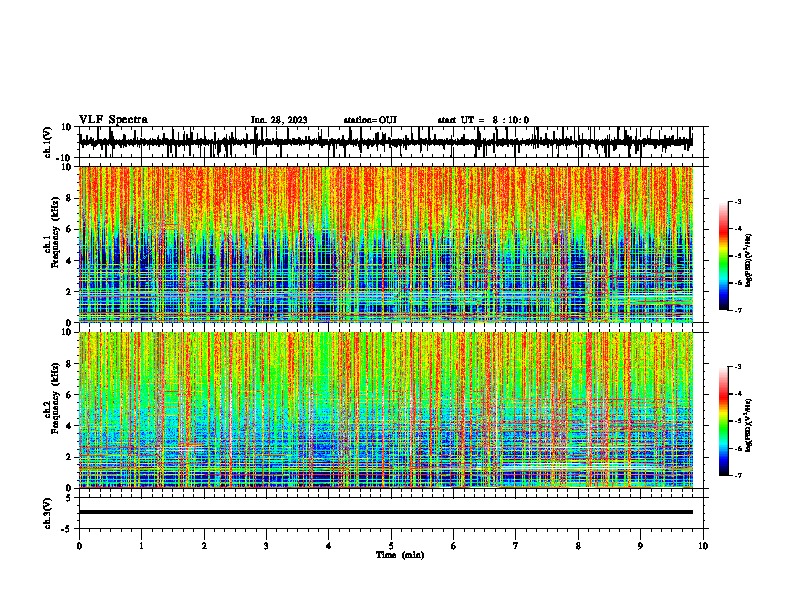Click the ch.2 "Frequency (kHz)" axis label

coord(56,398)
